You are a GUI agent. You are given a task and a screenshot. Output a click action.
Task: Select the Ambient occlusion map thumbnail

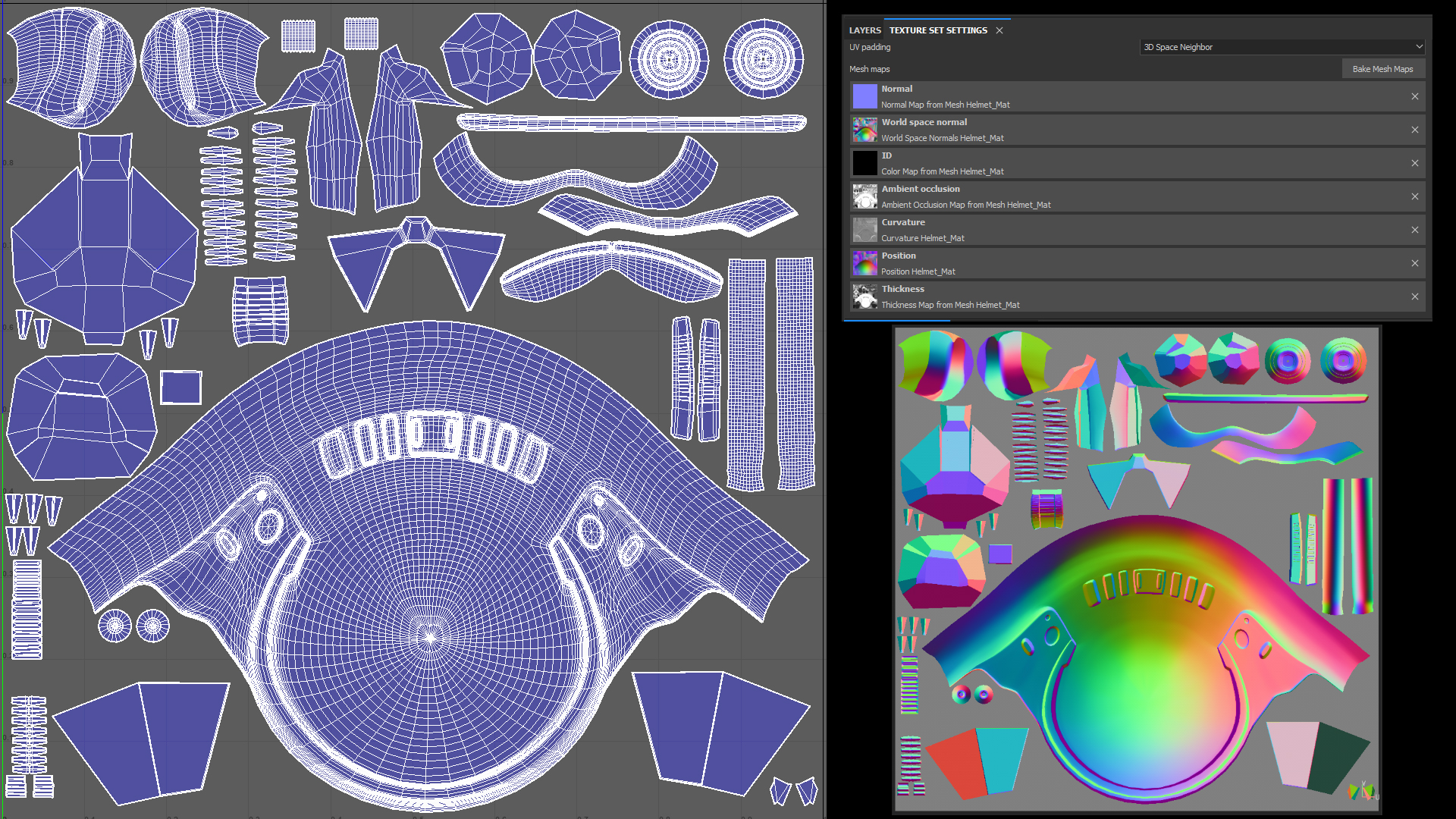(x=864, y=196)
